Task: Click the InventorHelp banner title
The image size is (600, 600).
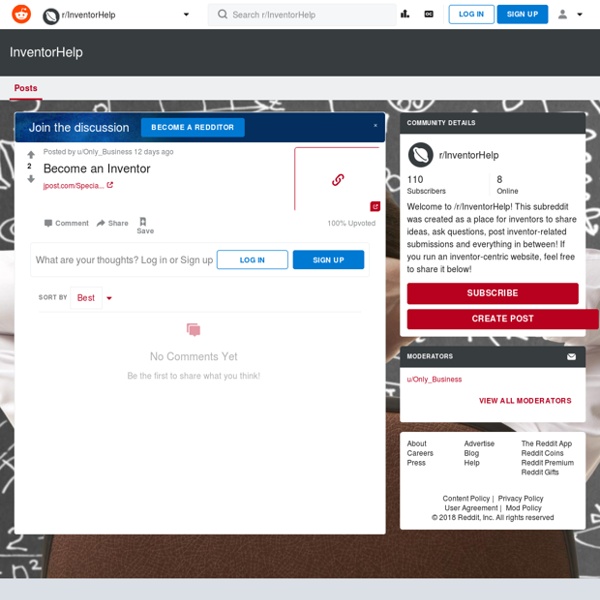Action: pos(46,52)
